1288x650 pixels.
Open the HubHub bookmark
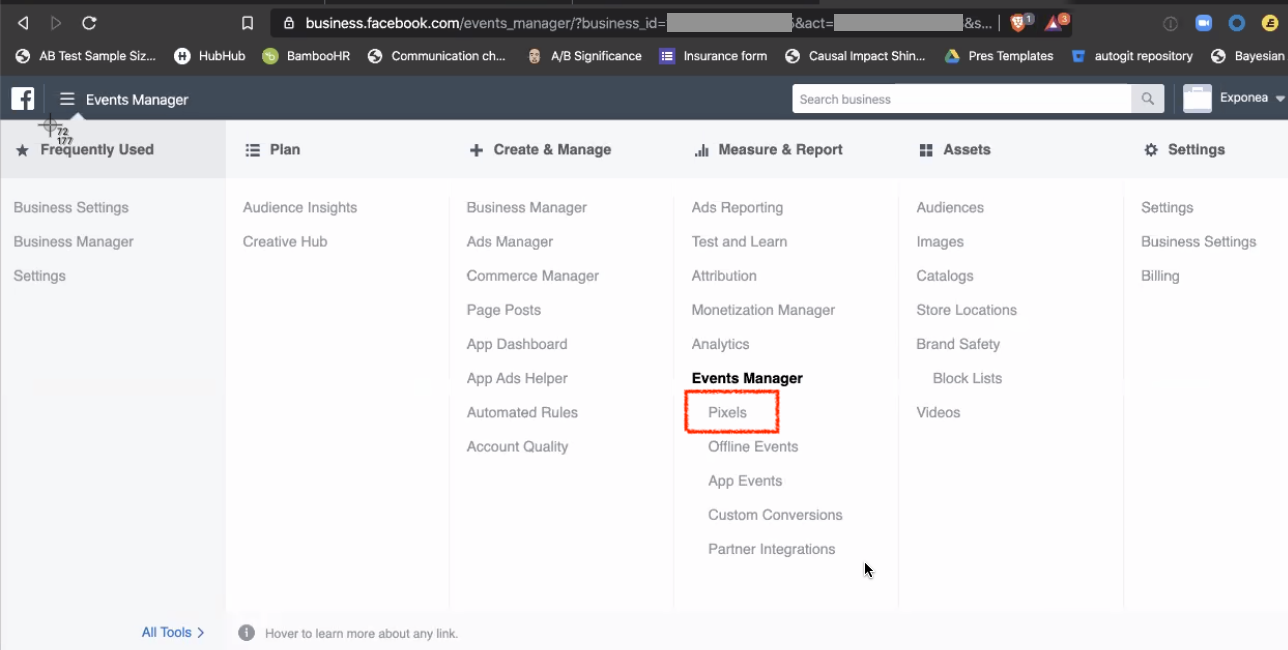pos(210,56)
